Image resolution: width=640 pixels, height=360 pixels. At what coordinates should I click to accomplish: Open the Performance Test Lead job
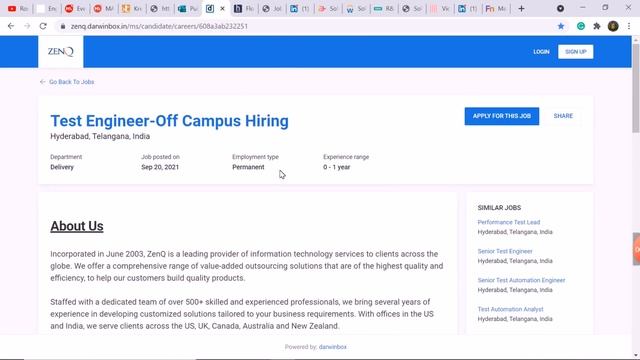click(x=509, y=222)
